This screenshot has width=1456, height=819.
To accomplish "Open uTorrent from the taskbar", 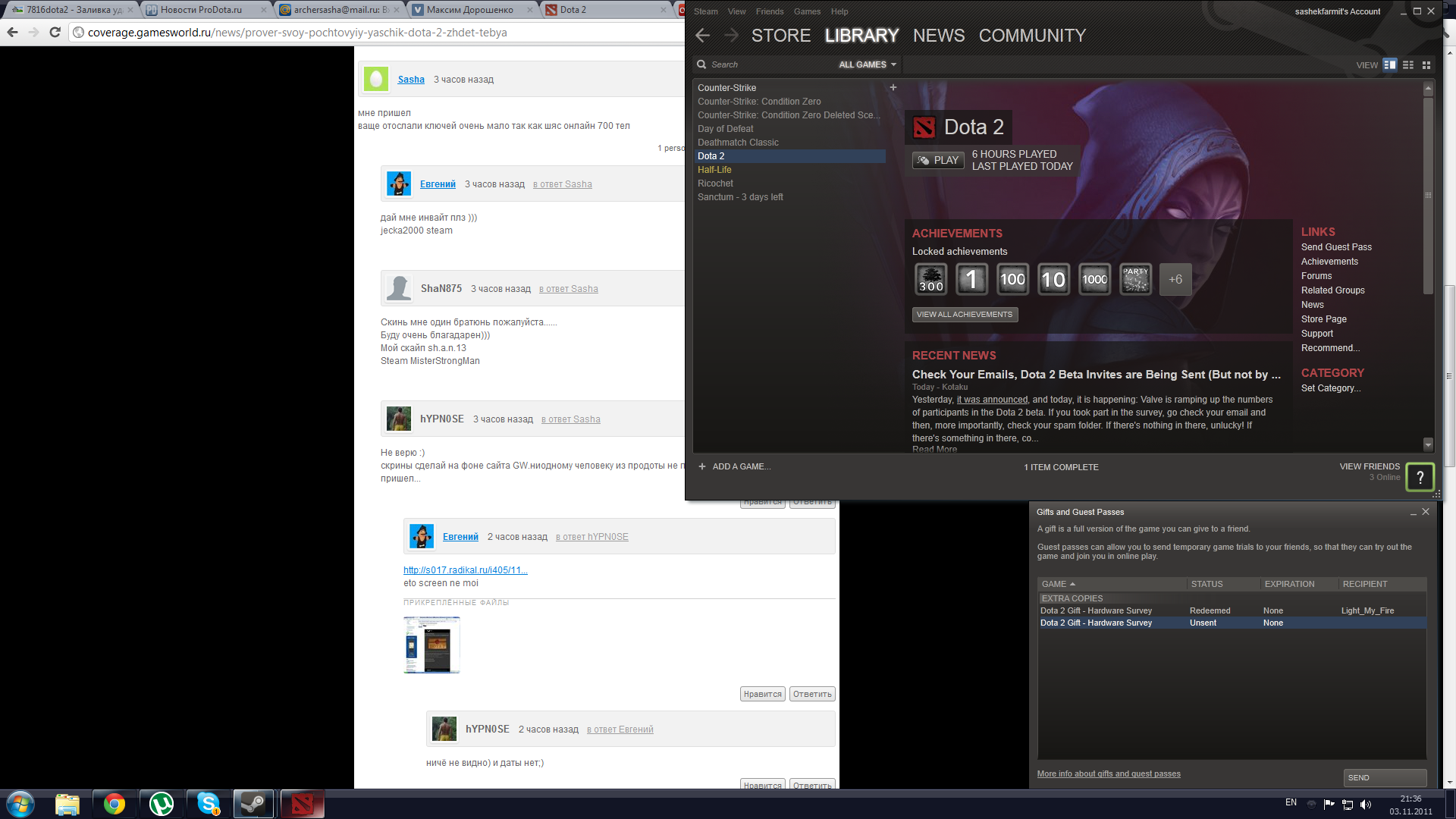I will [162, 804].
